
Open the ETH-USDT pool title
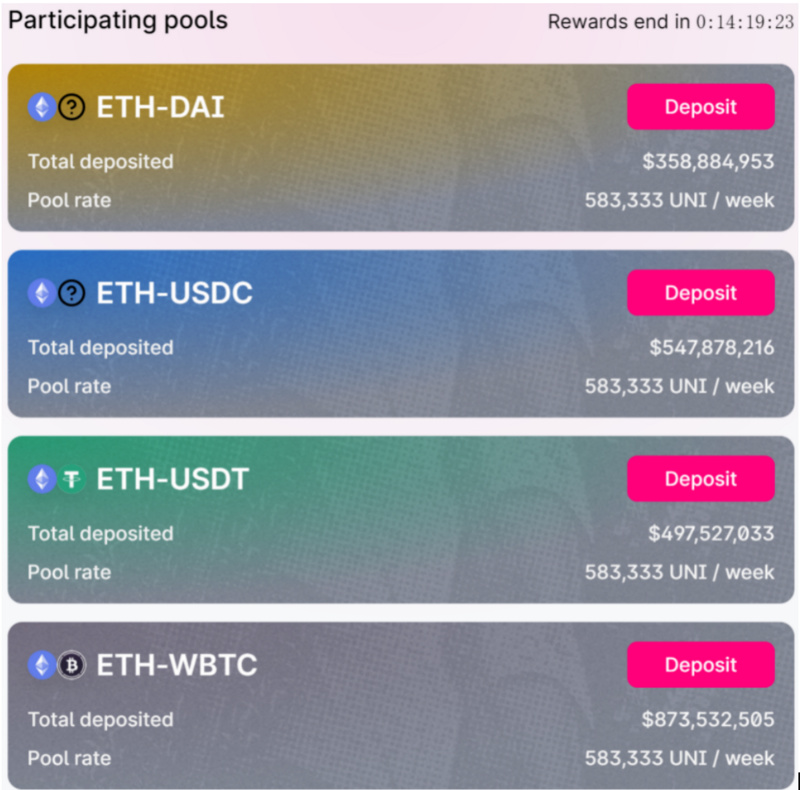pos(172,479)
